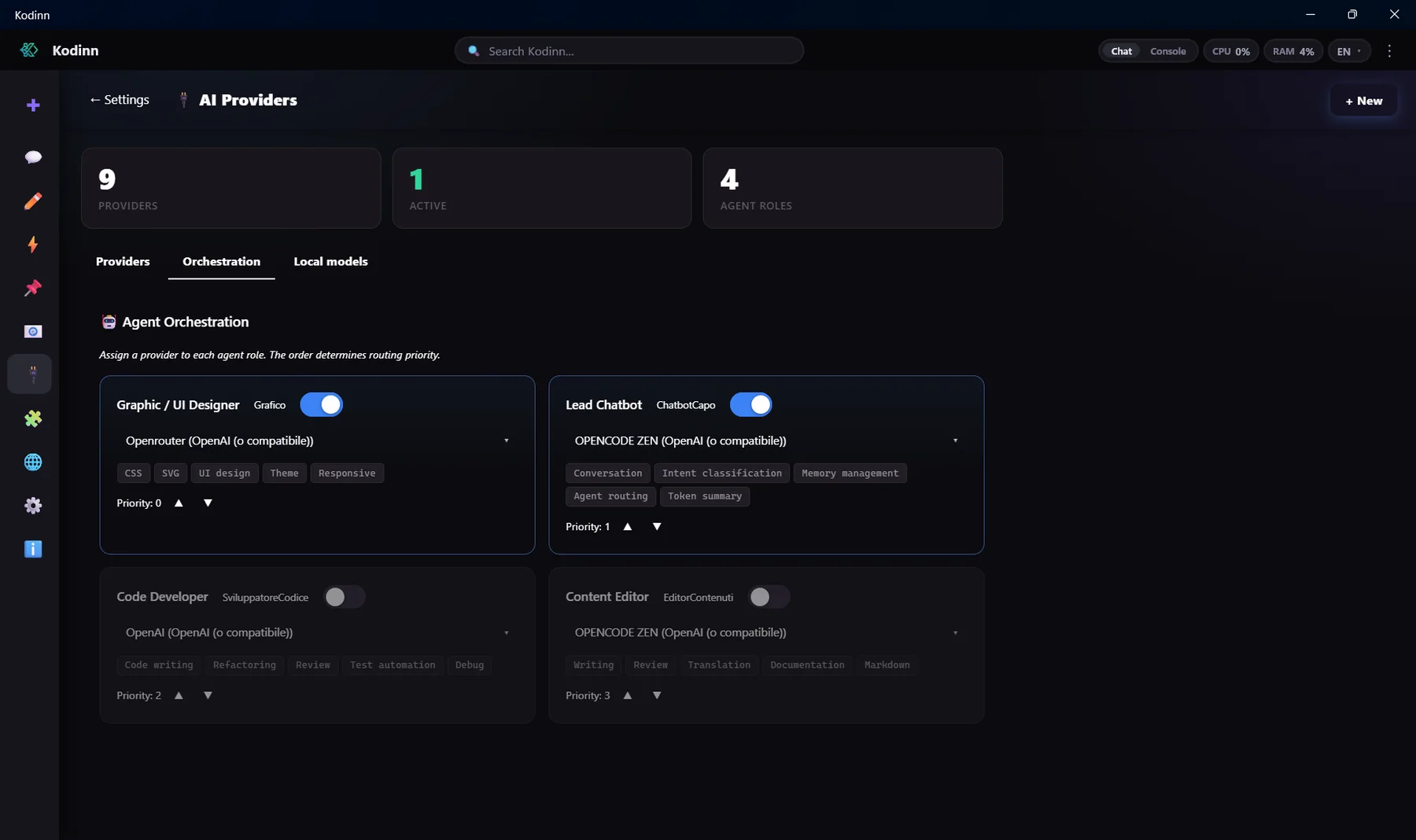
Task: Select the Orchestration tab
Action: pyautogui.click(x=221, y=262)
